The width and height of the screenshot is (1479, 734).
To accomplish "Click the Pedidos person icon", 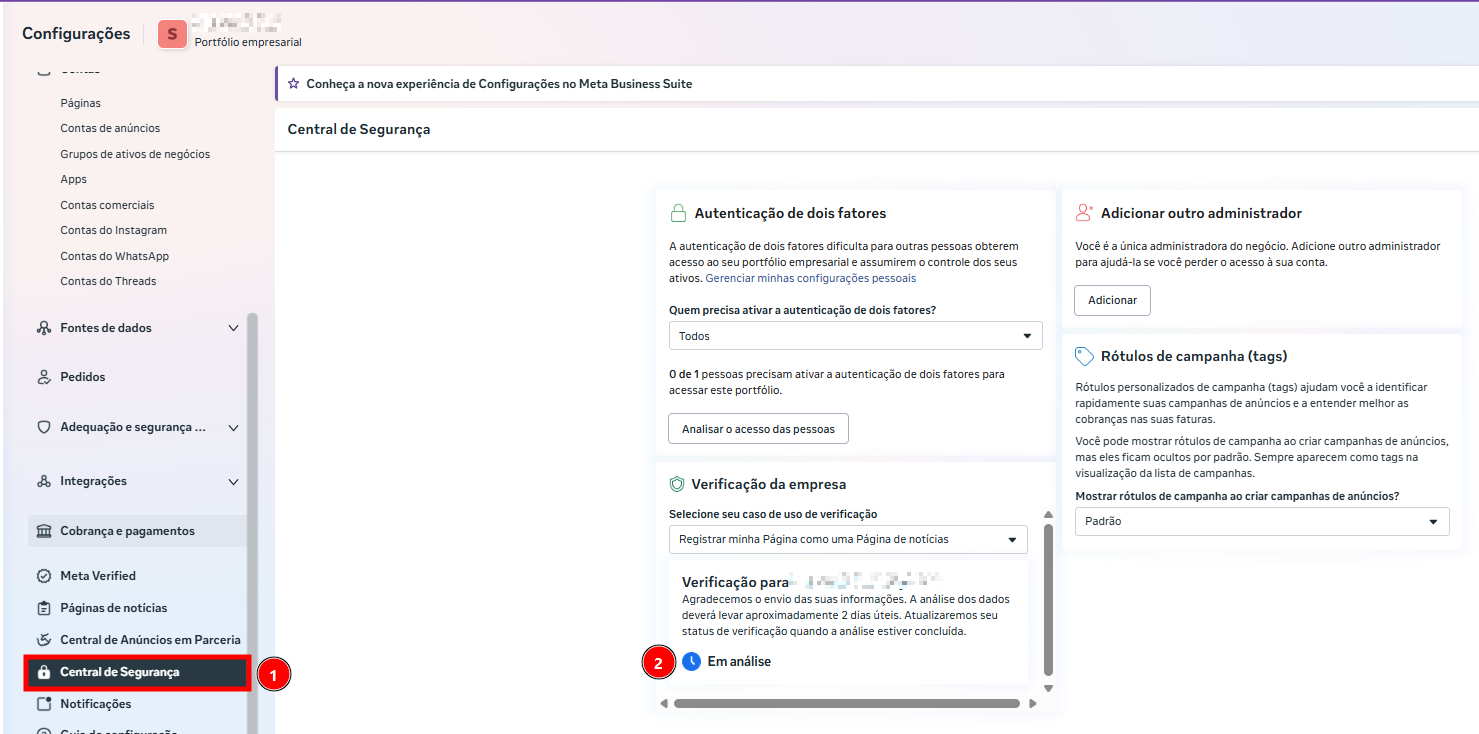I will pyautogui.click(x=43, y=377).
